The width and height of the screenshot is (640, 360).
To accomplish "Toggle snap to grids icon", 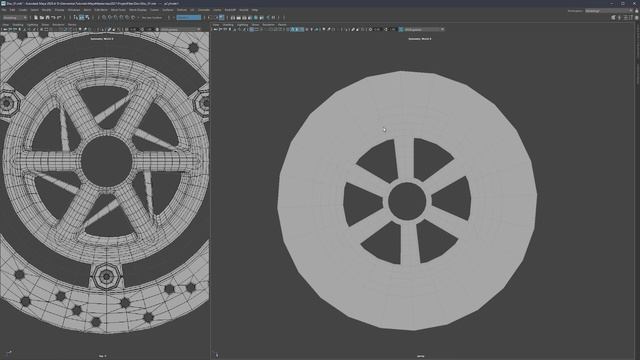I will tap(104, 18).
